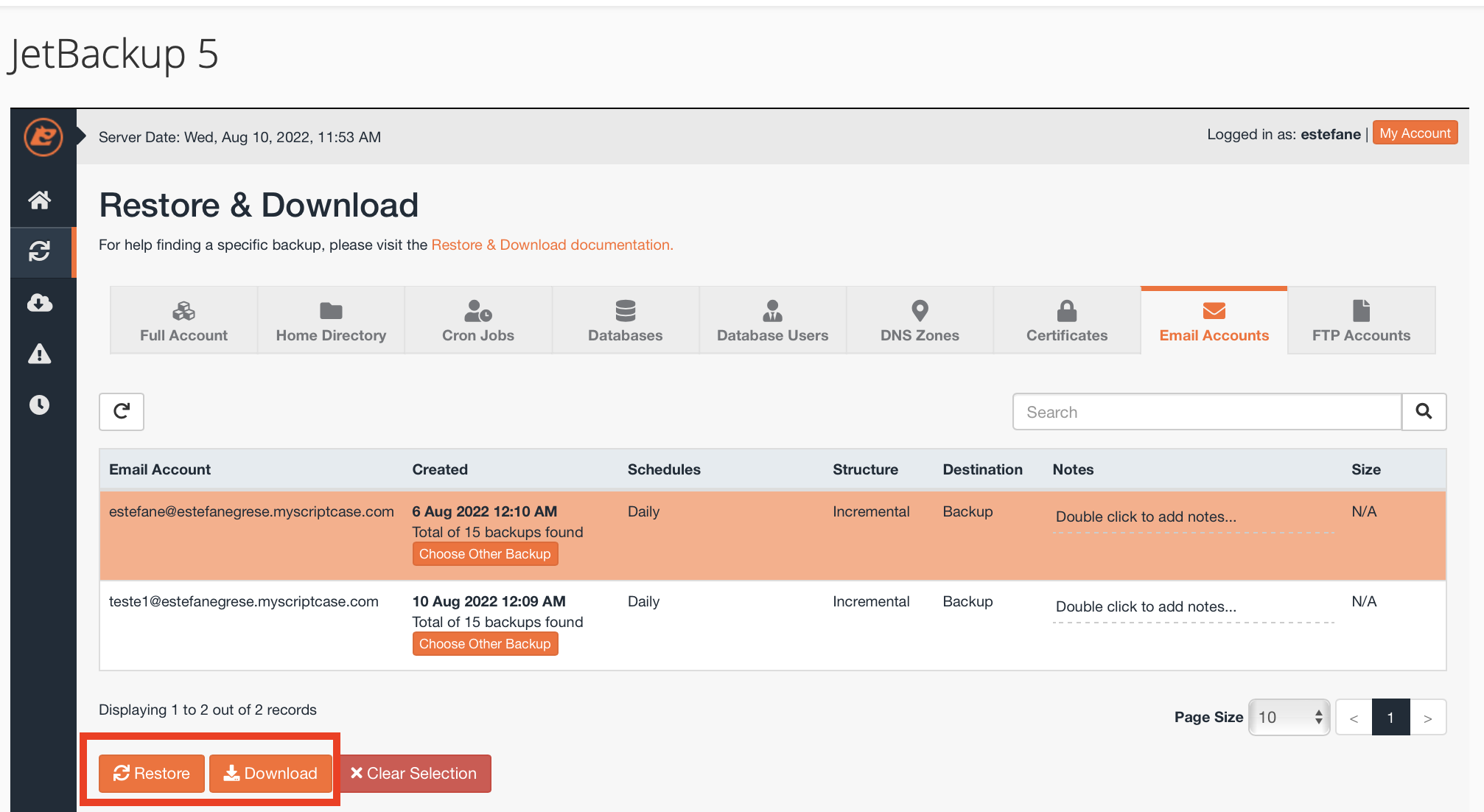
Task: Click inside the Search input field
Action: 1207,411
